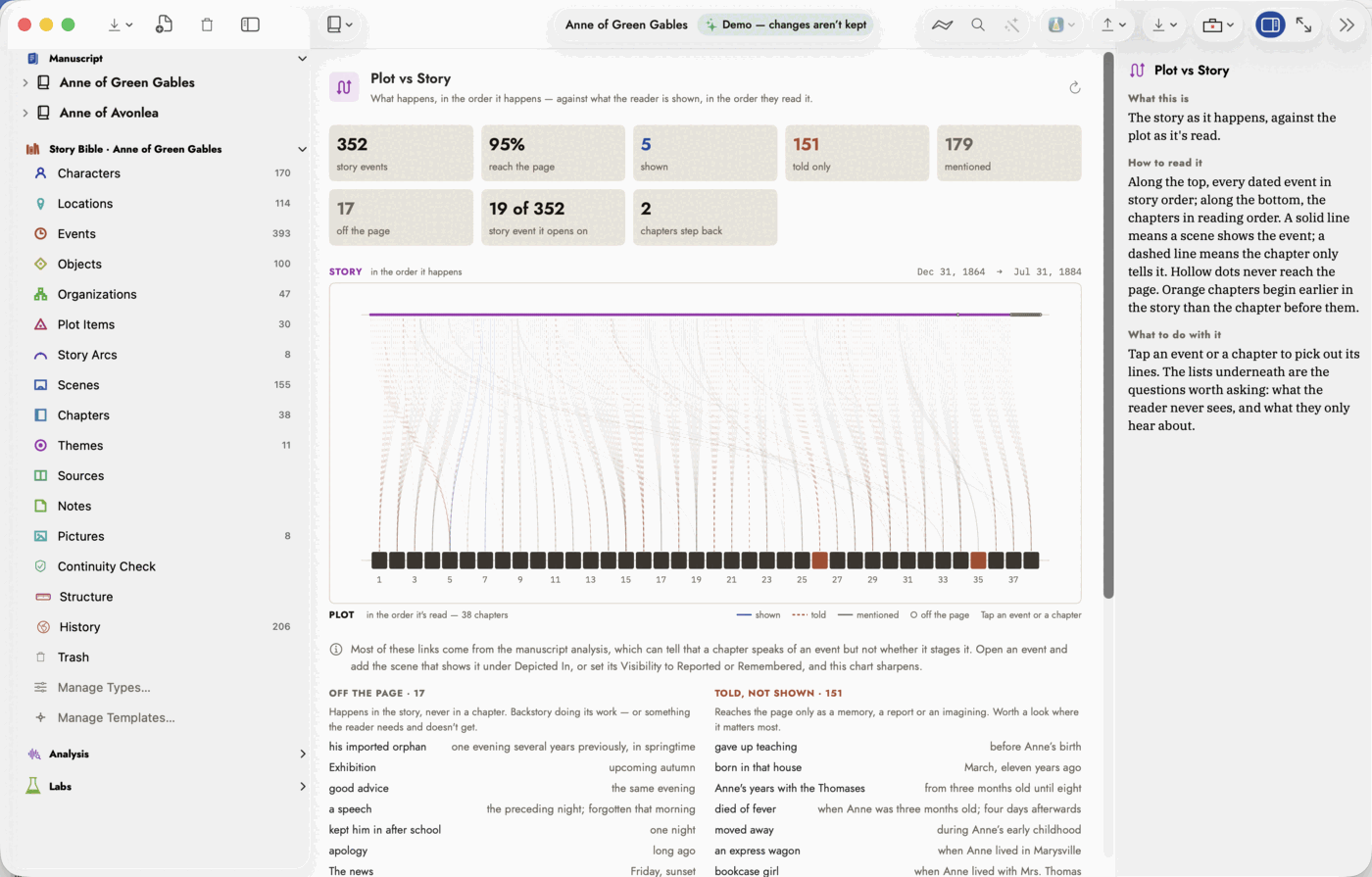Screen dimensions: 1372x877
Task: Collapse the Story Bible section
Action: [x=302, y=149]
